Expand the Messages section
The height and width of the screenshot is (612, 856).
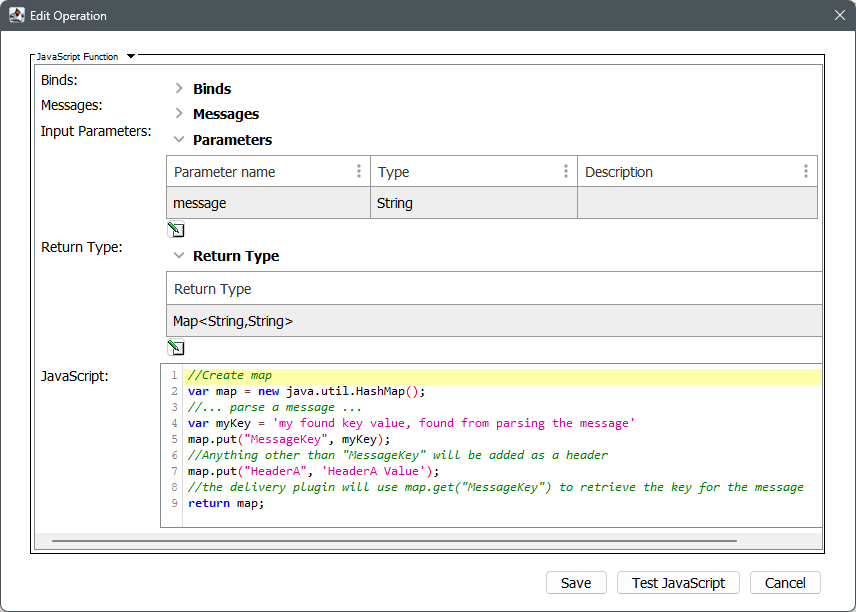179,114
